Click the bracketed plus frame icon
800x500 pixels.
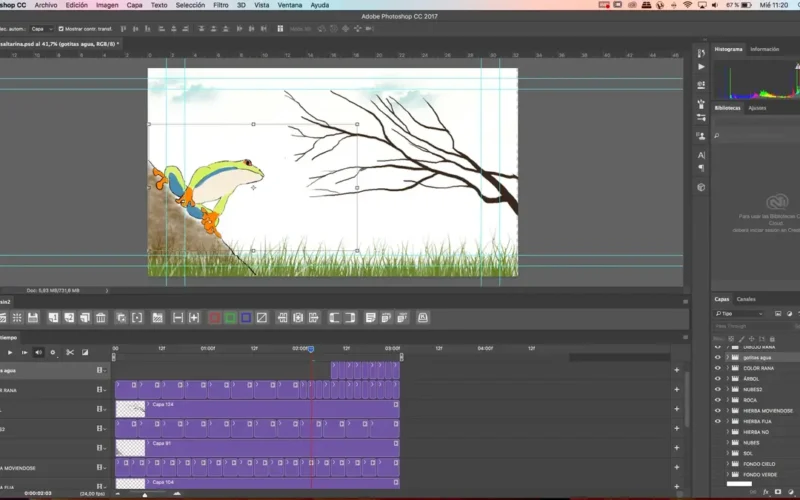point(194,318)
